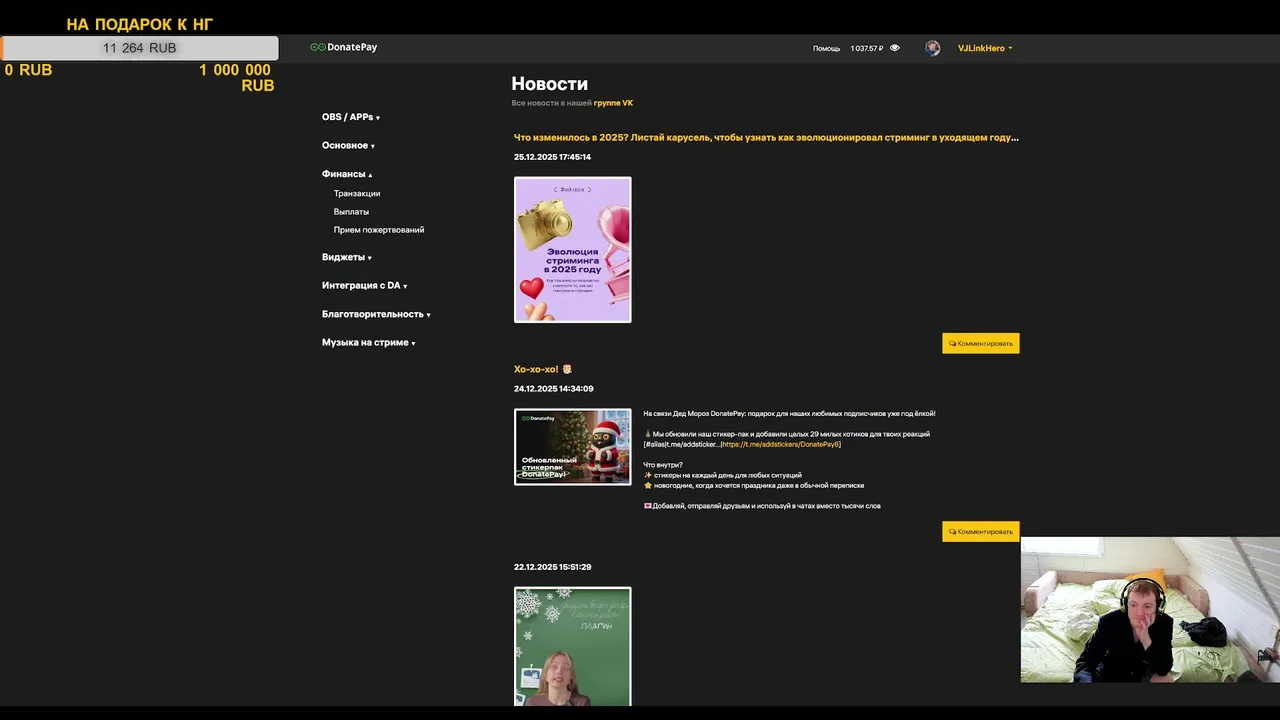1280x720 pixels.
Task: Follow the t.me/addstickers/DonatePay8 link
Action: 780,444
